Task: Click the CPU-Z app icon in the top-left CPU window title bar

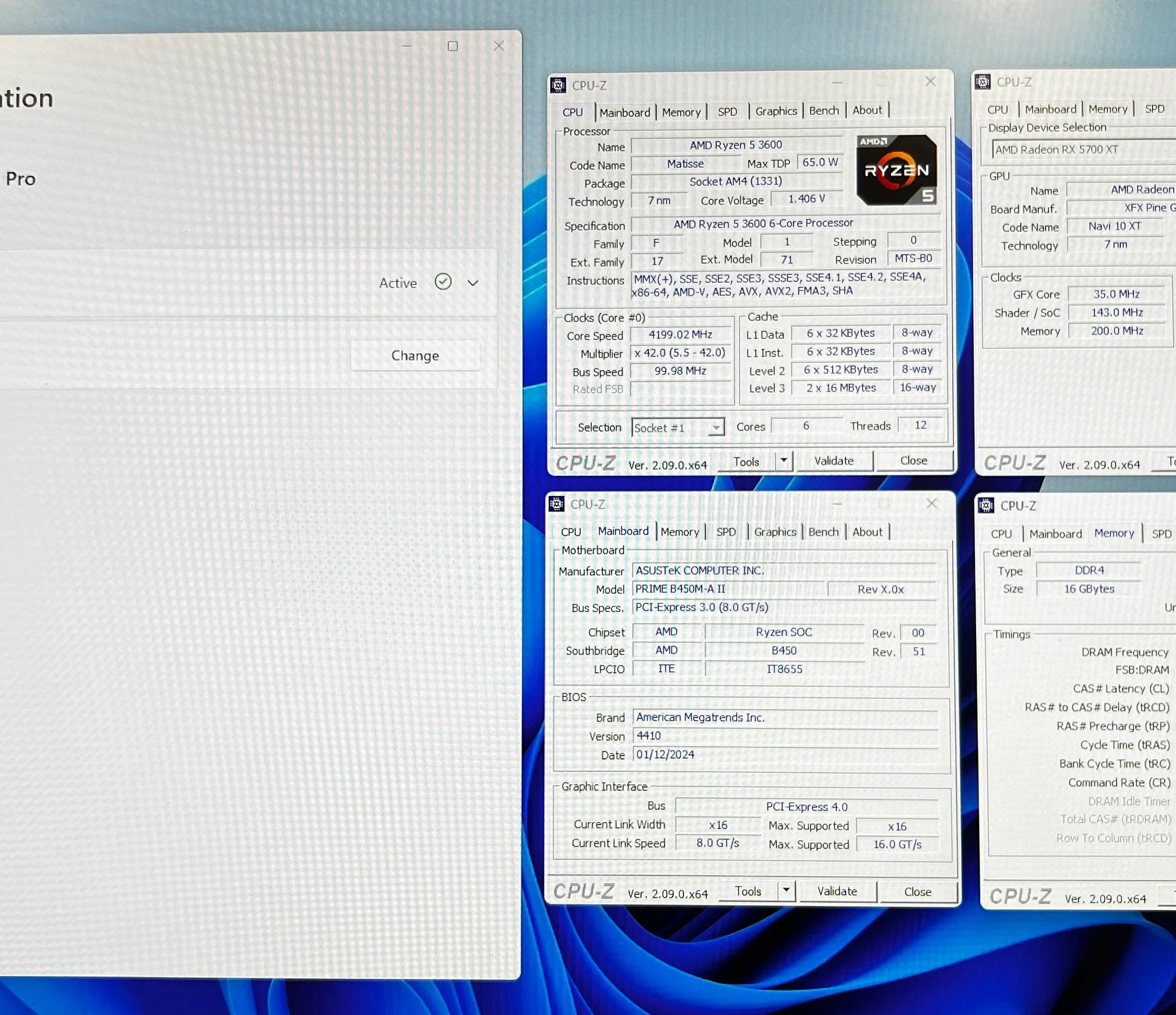Action: coord(558,86)
